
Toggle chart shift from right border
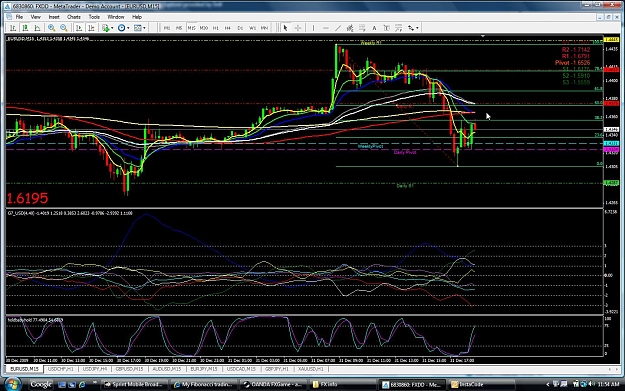91,28
